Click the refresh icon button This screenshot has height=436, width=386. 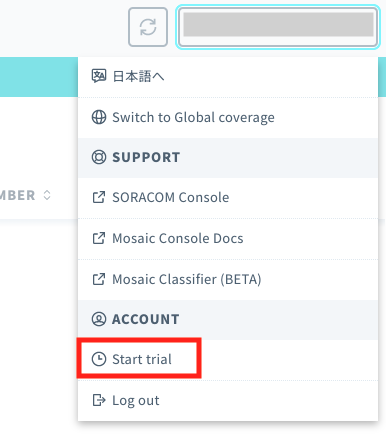(148, 27)
